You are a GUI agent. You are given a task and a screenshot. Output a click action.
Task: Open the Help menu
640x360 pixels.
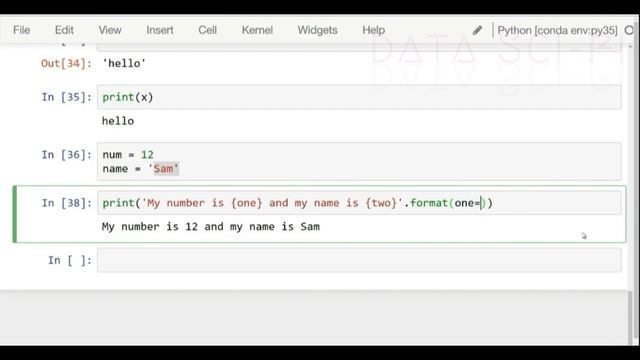(373, 30)
